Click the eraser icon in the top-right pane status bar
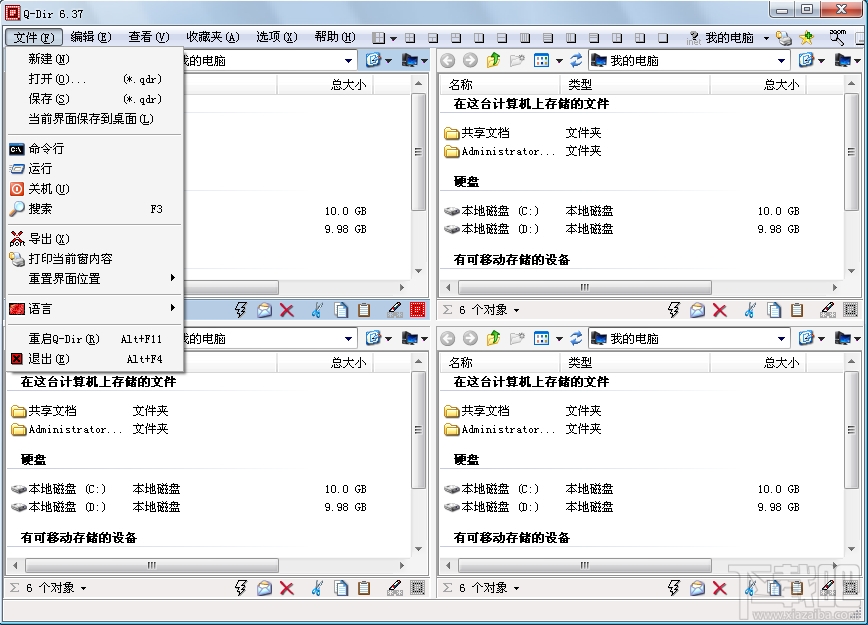 pos(828,310)
